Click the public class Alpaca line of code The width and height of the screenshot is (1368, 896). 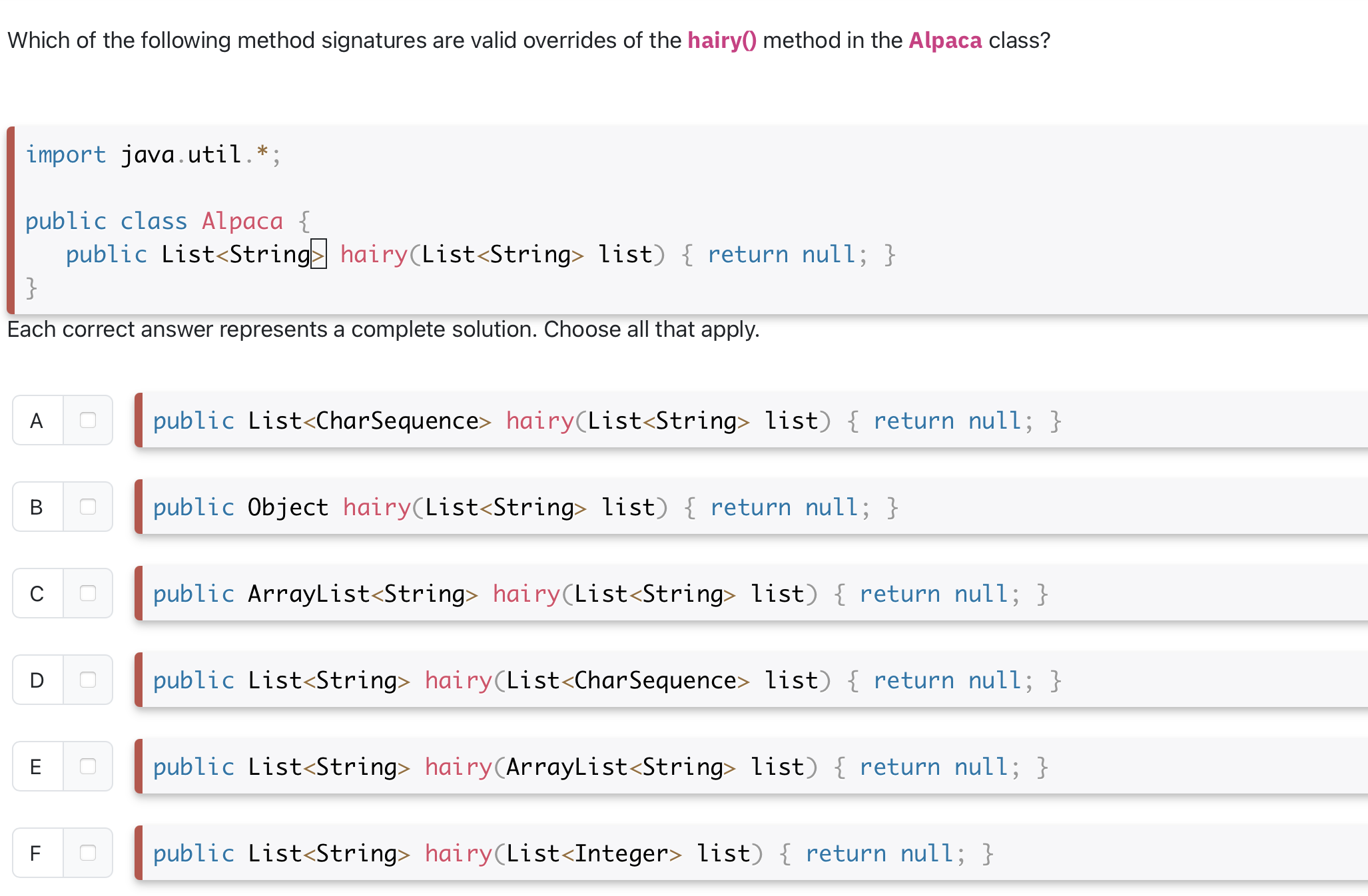166,220
